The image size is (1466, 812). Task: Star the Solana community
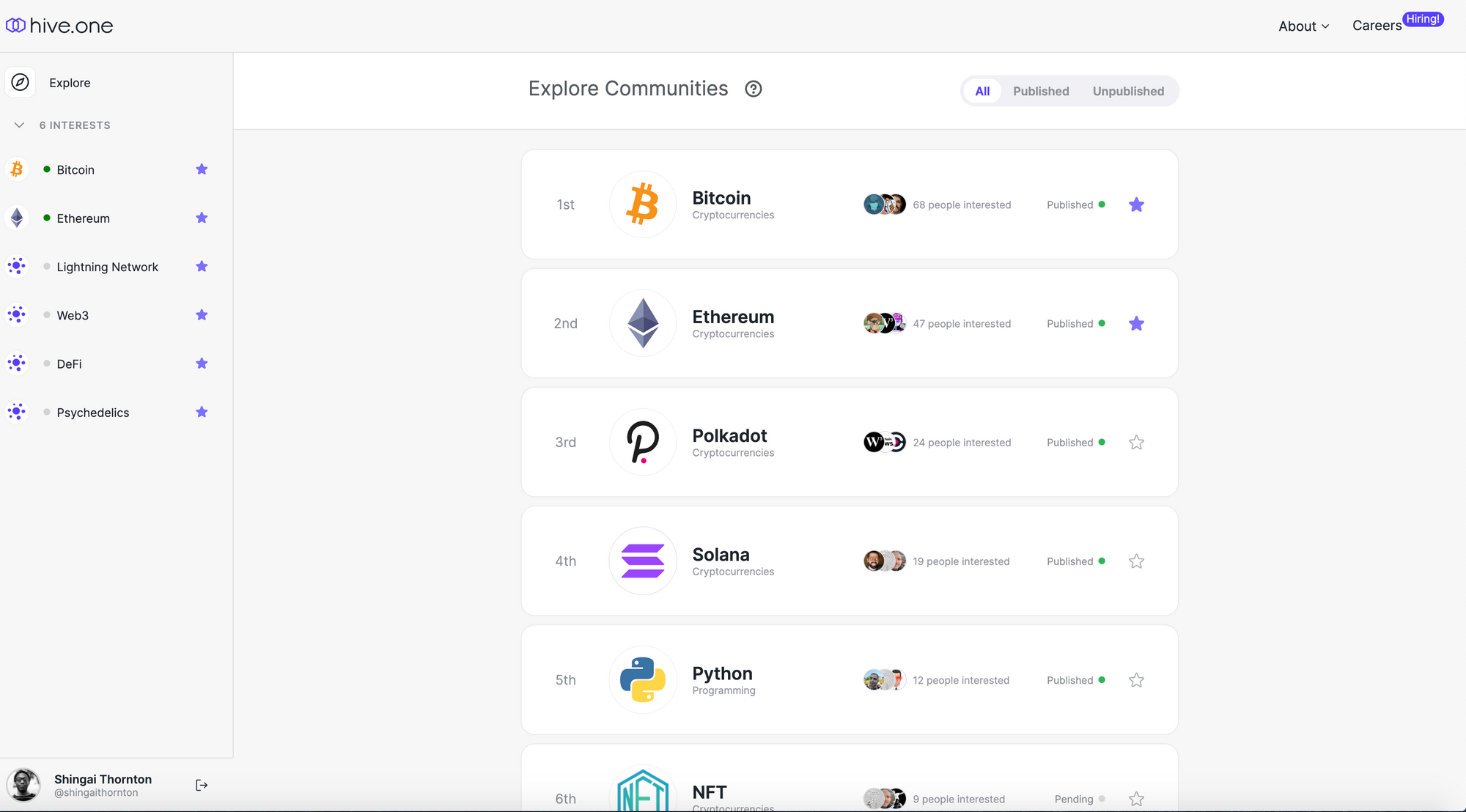(1136, 561)
